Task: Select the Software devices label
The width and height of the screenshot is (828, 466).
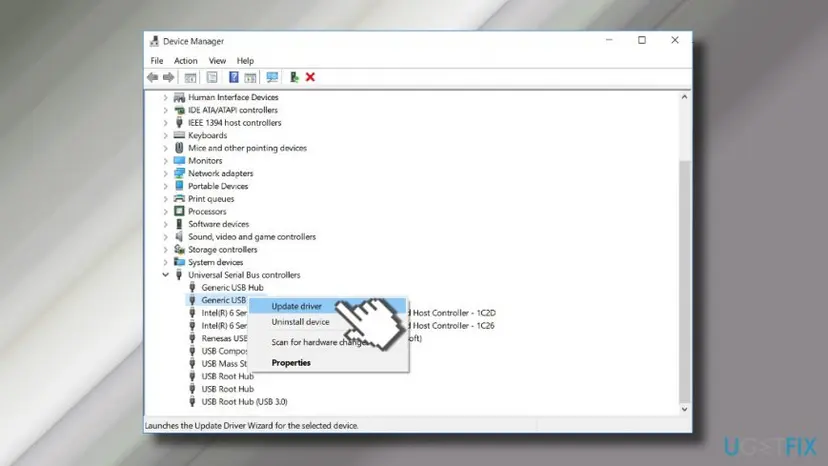Action: pos(219,224)
